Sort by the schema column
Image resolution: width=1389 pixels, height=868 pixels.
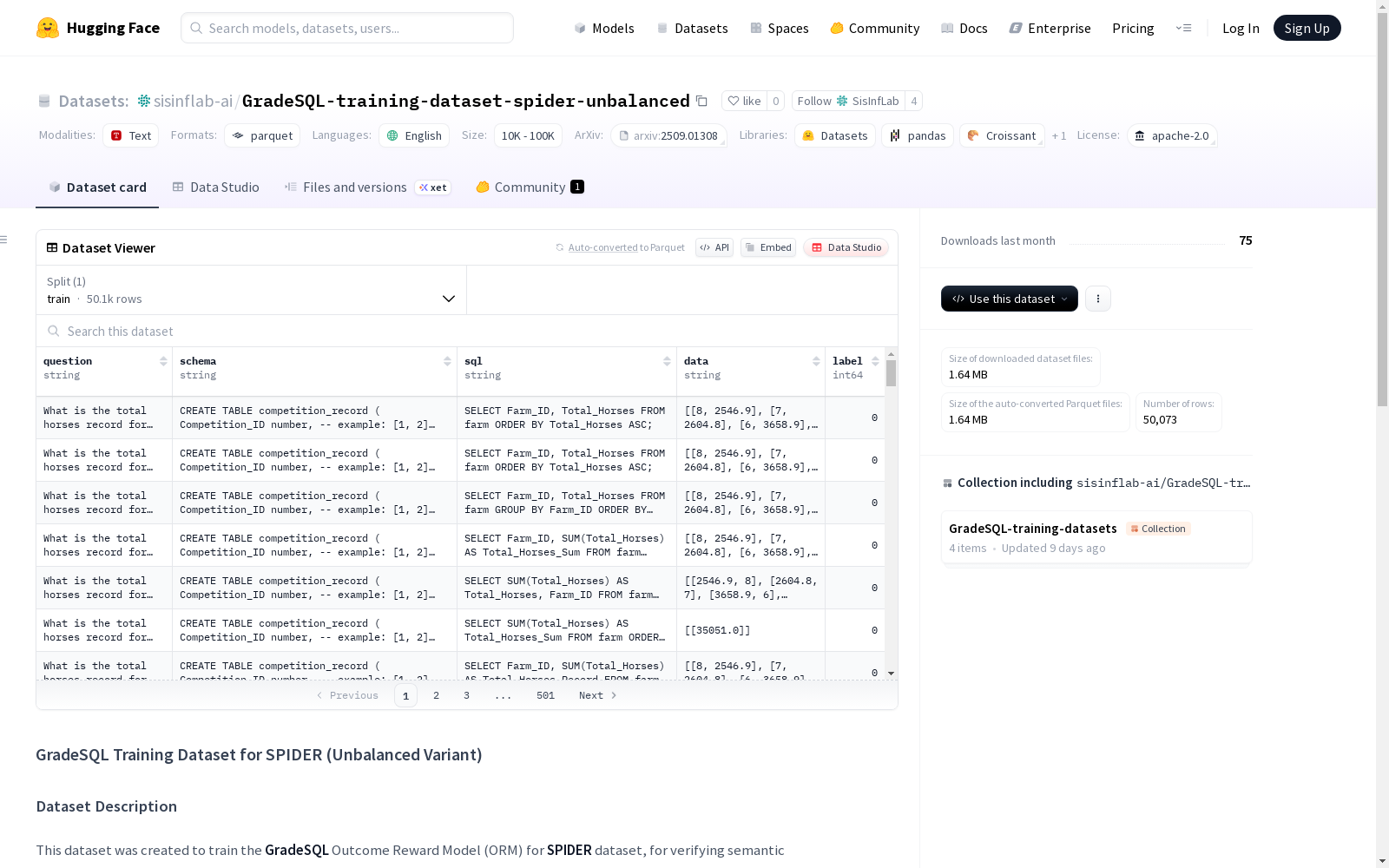(447, 361)
